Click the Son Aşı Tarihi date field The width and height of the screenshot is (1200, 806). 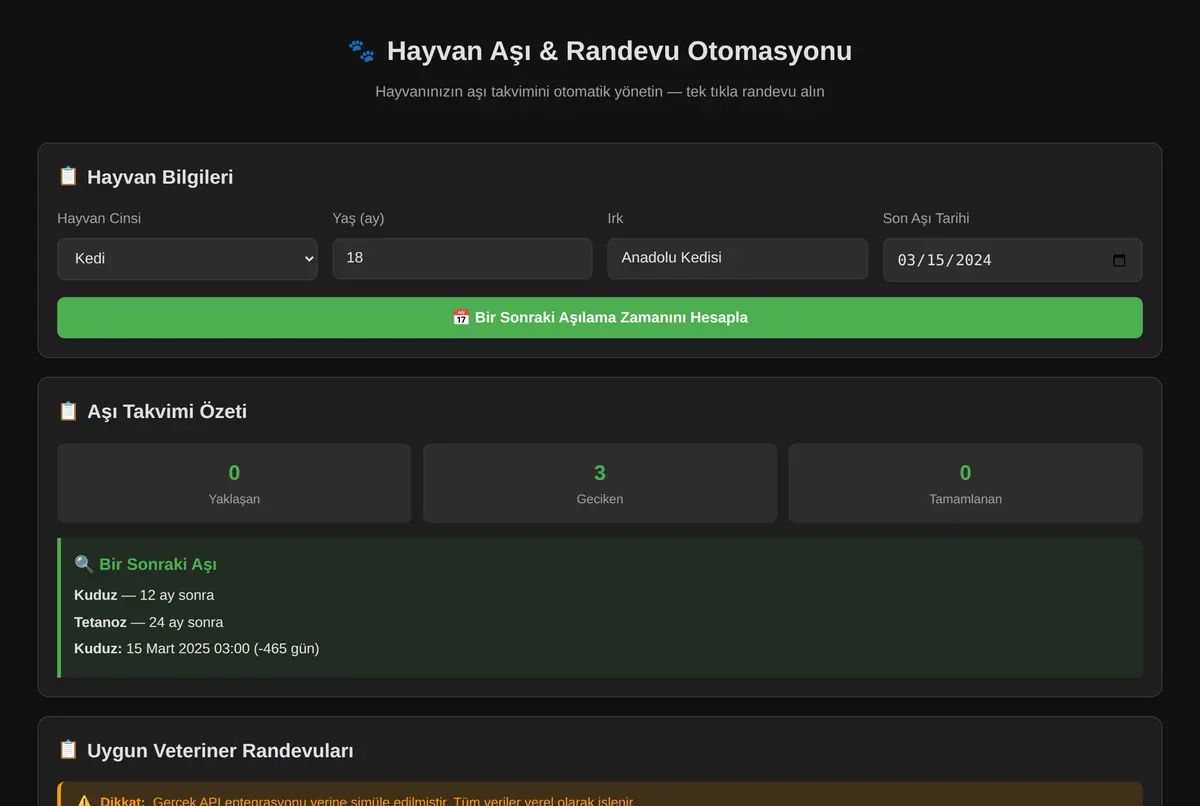click(1012, 260)
